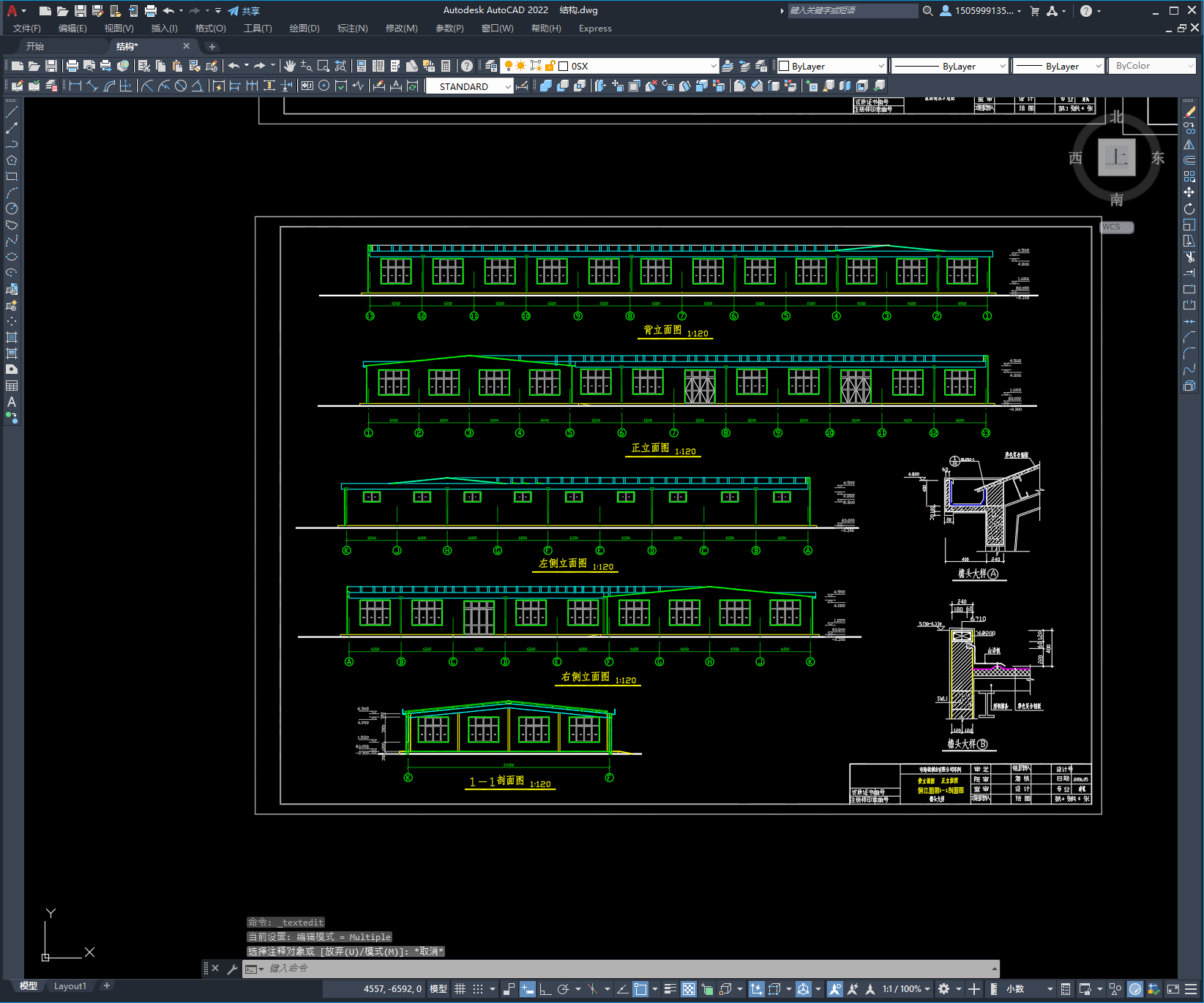
Task: Expand the undo history dropdown arrow
Action: (x=247, y=66)
